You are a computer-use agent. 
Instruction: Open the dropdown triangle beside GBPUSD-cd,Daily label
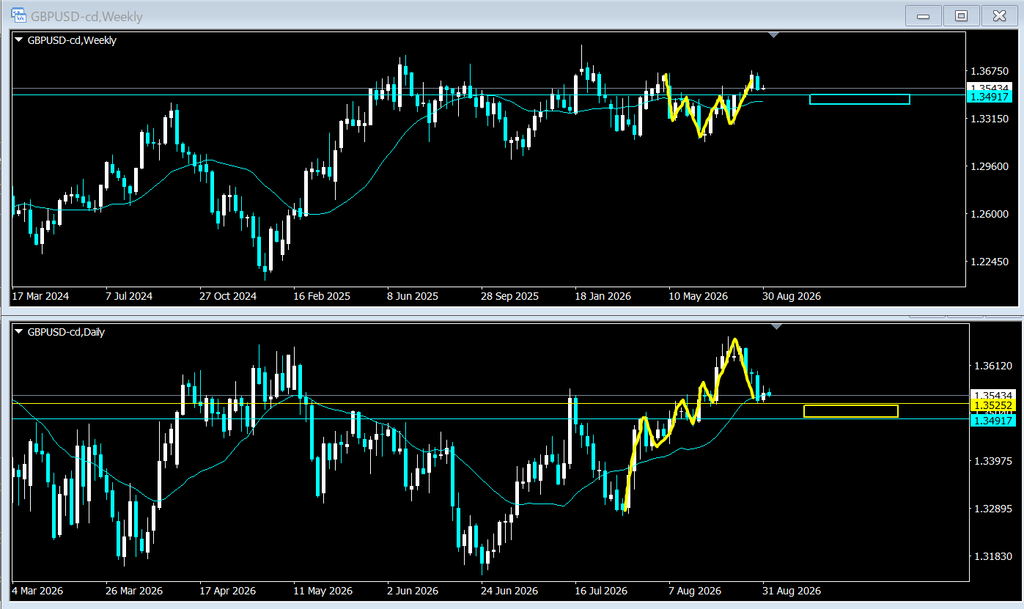coord(19,332)
